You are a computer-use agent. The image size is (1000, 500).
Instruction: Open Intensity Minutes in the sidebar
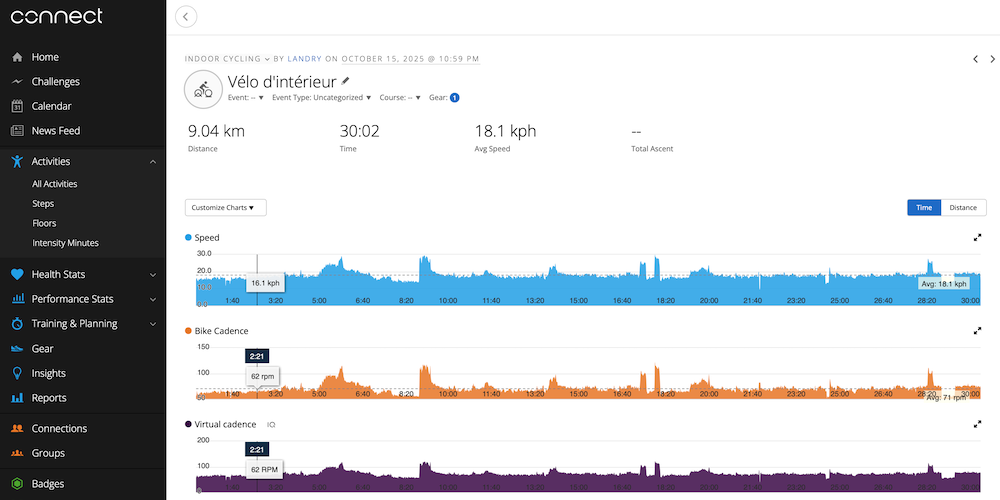point(65,243)
